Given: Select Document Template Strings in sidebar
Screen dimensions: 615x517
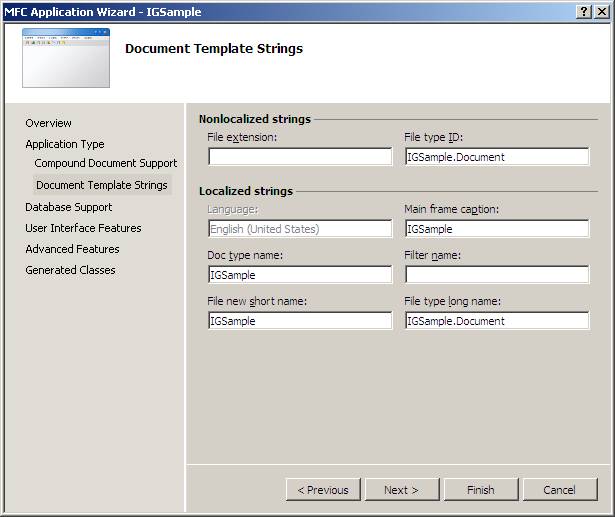Looking at the screenshot, I should (101, 185).
